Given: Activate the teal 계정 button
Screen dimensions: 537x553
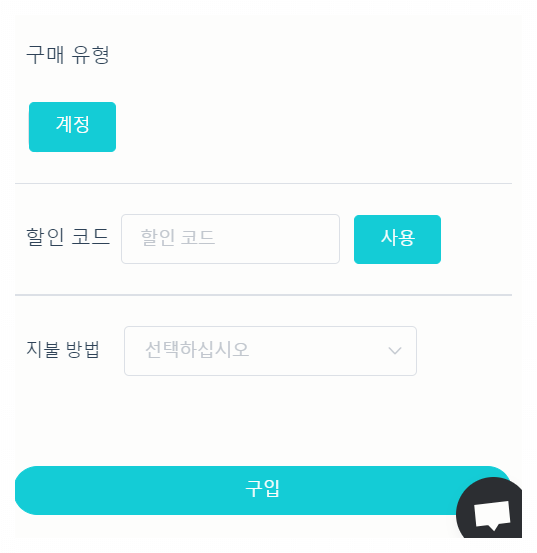Looking at the screenshot, I should tap(72, 127).
